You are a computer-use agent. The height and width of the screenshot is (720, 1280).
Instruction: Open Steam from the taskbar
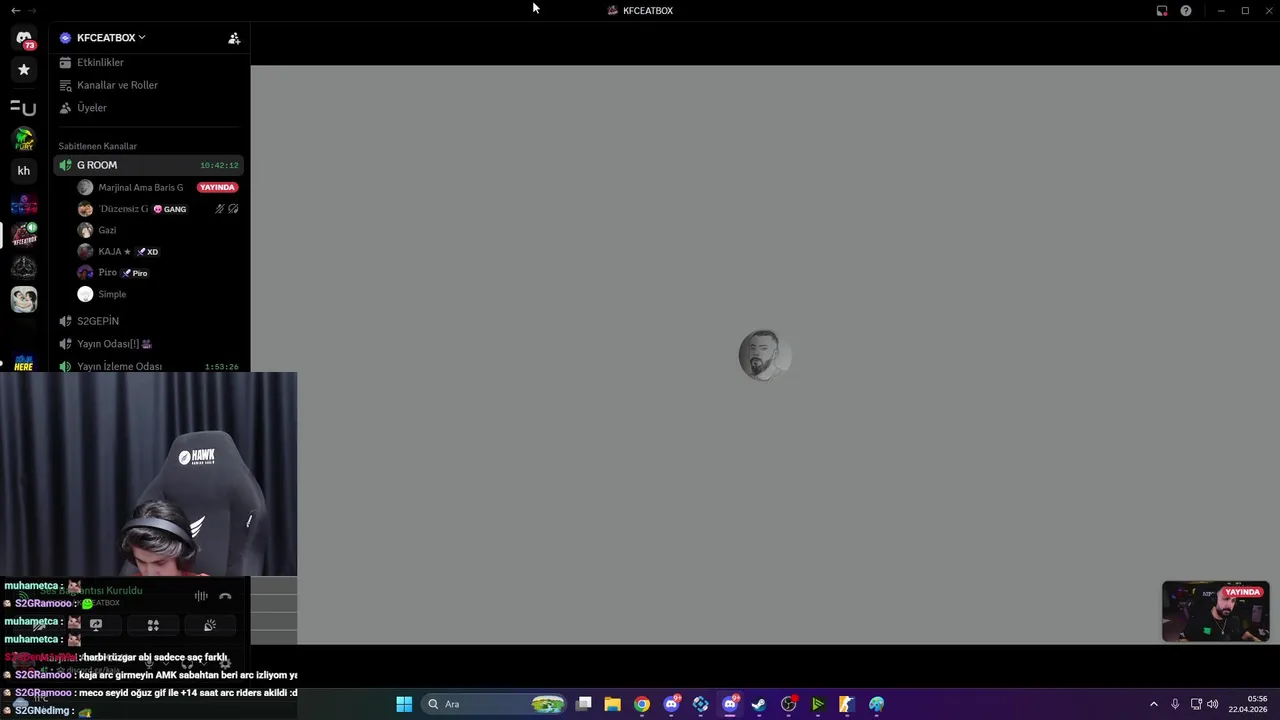coord(759,704)
